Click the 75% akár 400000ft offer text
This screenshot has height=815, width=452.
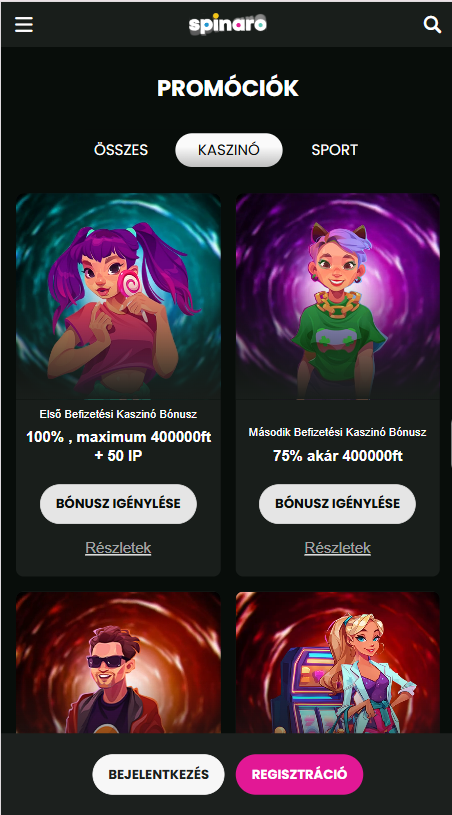click(338, 456)
